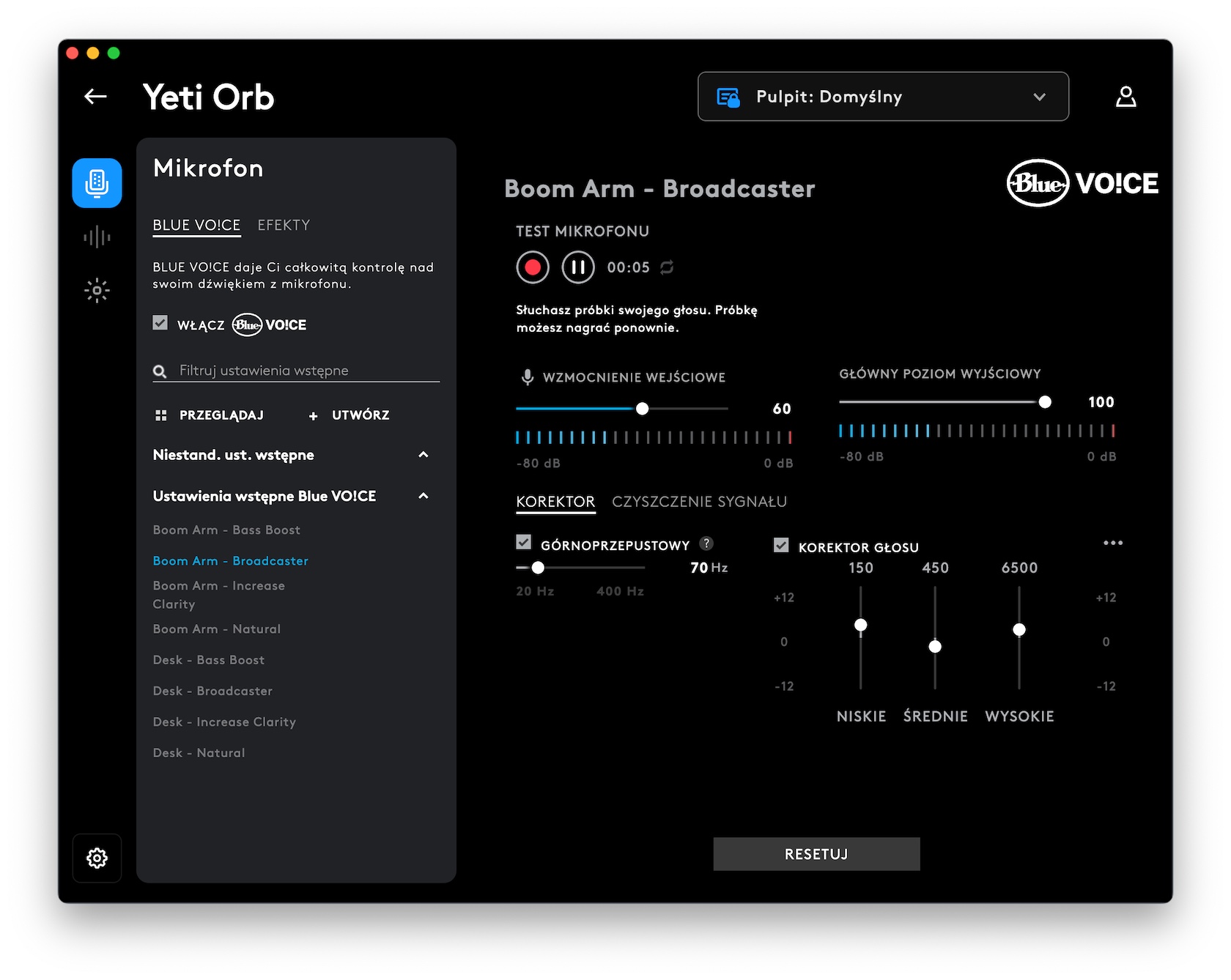Open the Pulpit: Domyślny profile dropdown
This screenshot has width=1231, height=980.
pyautogui.click(x=883, y=97)
